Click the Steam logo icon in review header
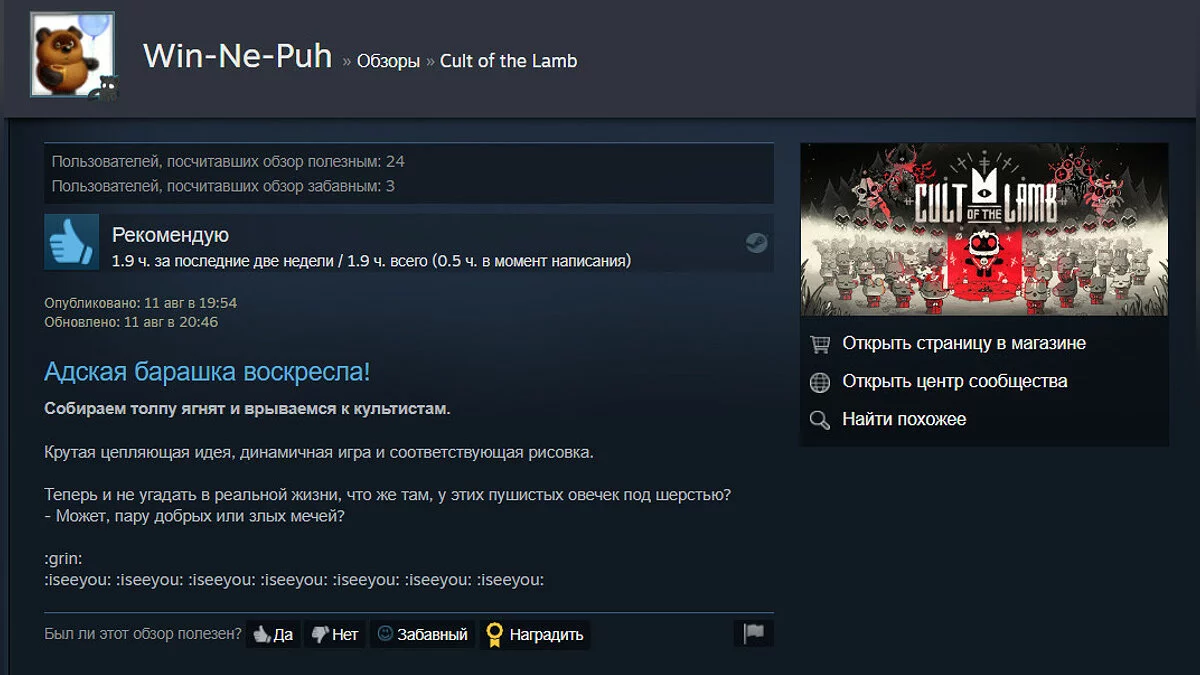The image size is (1200, 675). tap(757, 242)
